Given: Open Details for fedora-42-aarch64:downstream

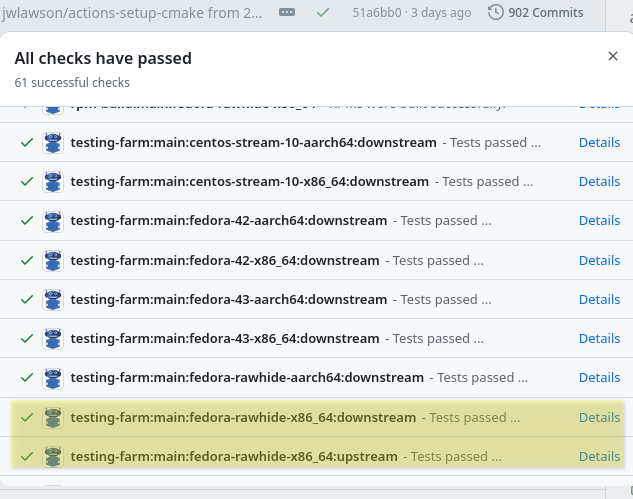Looking at the screenshot, I should (599, 221).
